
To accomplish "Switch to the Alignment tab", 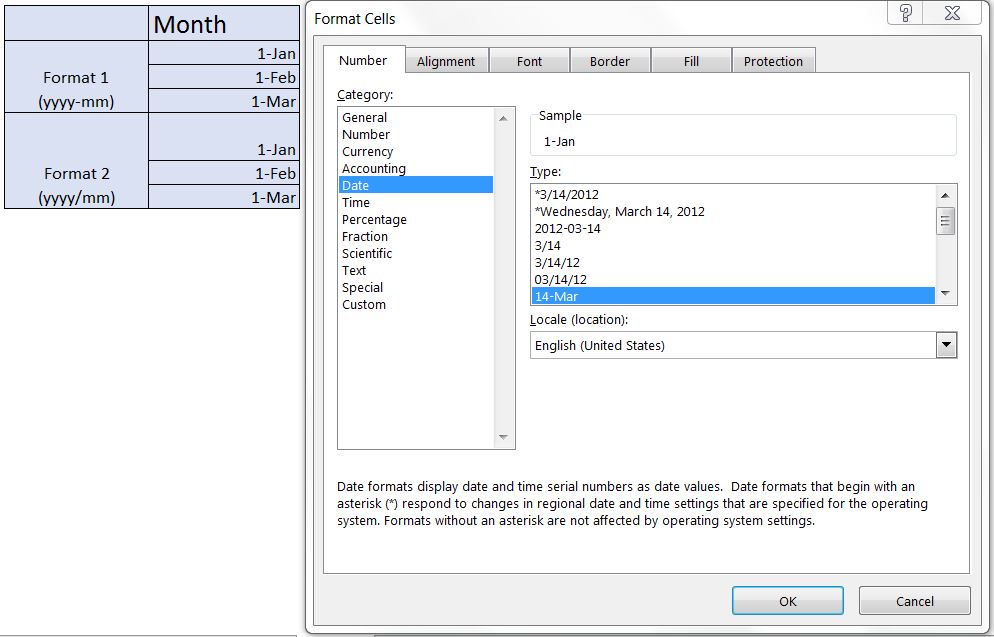I will (x=447, y=60).
